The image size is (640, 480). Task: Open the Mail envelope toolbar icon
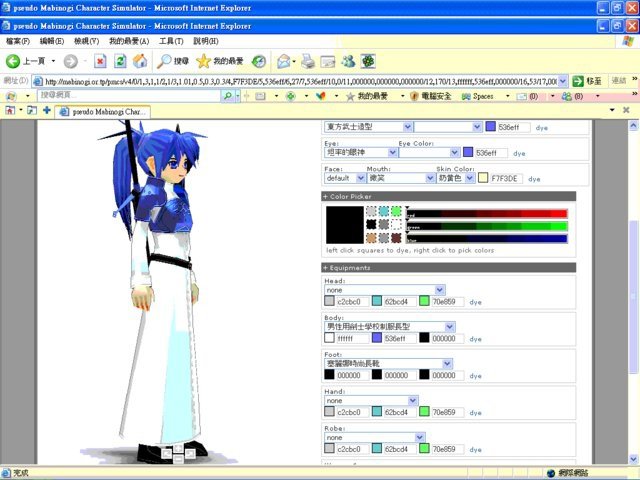(x=284, y=61)
